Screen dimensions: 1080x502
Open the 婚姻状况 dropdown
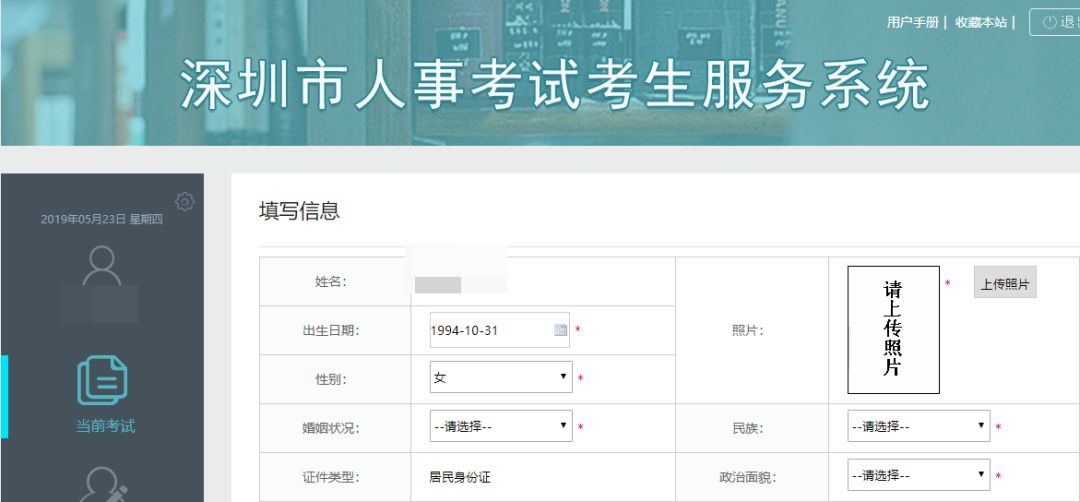[x=501, y=426]
